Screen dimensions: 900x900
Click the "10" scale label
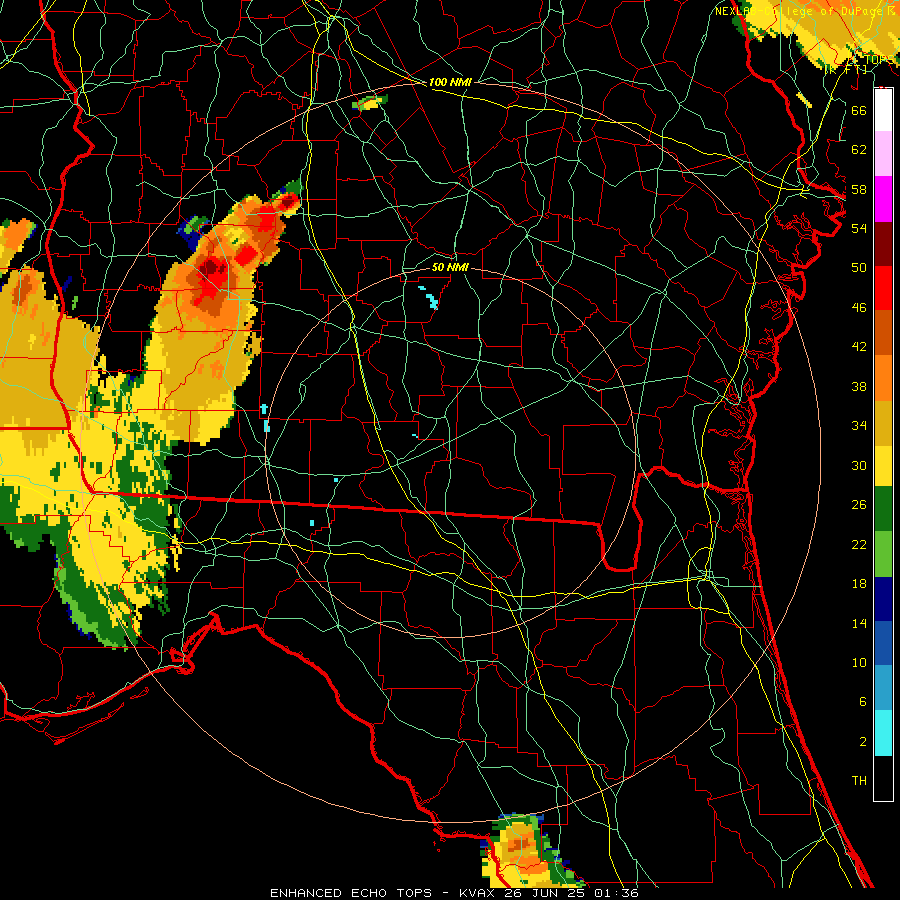(859, 662)
